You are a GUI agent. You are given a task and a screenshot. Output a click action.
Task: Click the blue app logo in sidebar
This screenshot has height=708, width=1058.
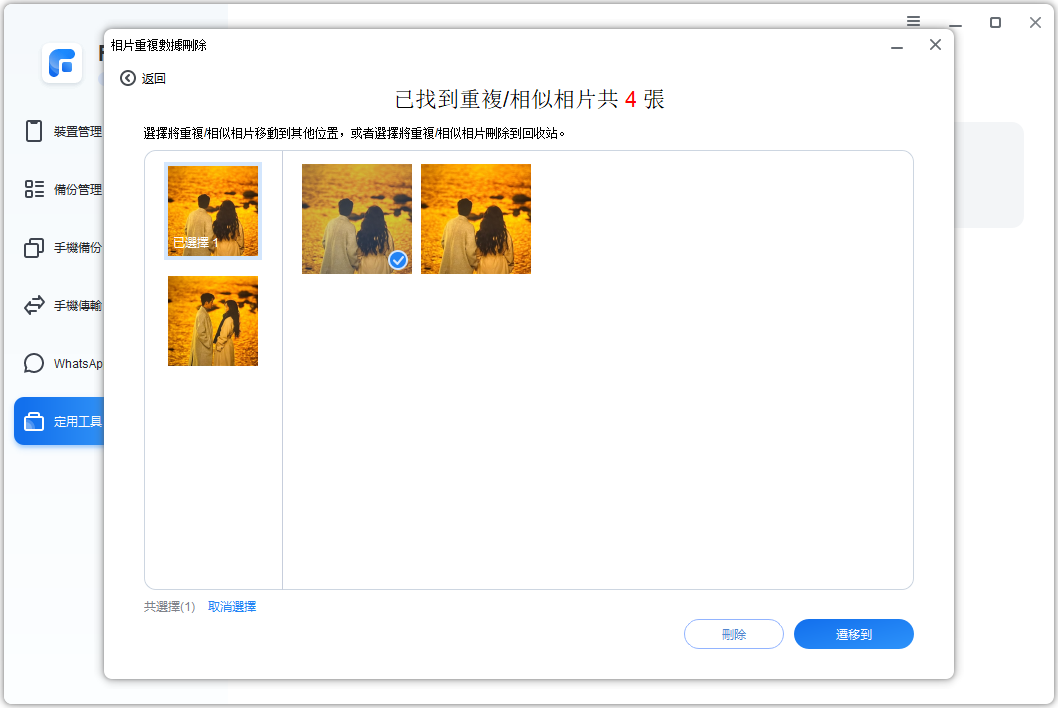pos(62,64)
